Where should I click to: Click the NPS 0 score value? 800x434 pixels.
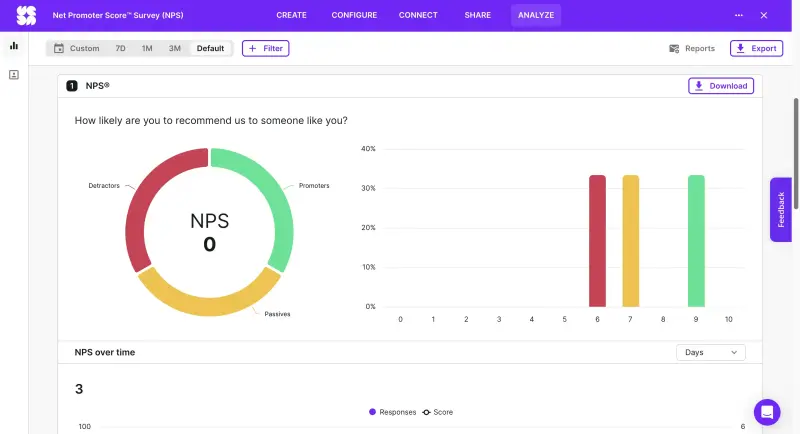point(209,244)
